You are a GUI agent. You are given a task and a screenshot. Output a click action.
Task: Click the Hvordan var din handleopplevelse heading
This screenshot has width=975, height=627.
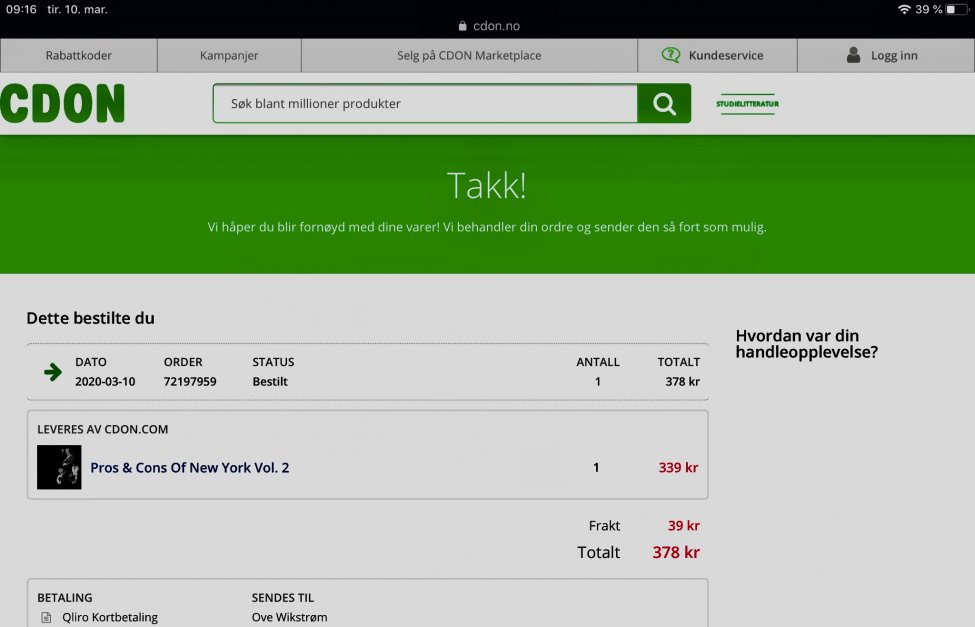(x=806, y=344)
